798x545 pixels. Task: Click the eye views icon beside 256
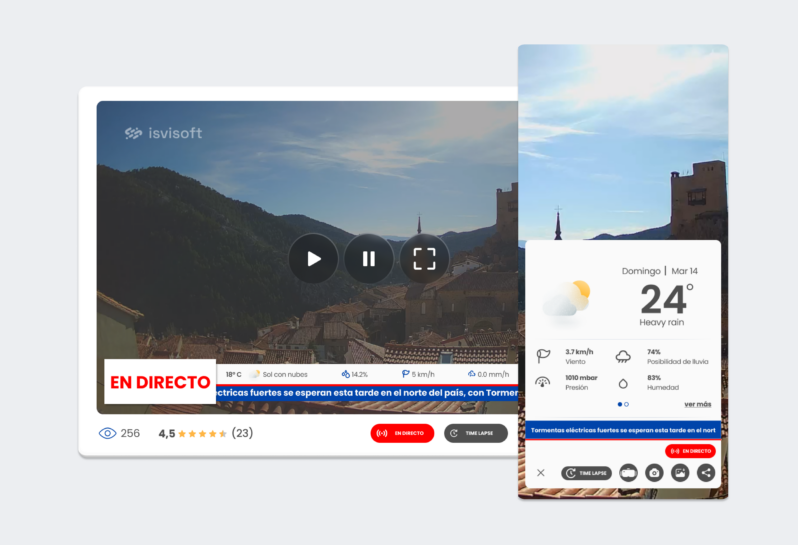point(107,433)
